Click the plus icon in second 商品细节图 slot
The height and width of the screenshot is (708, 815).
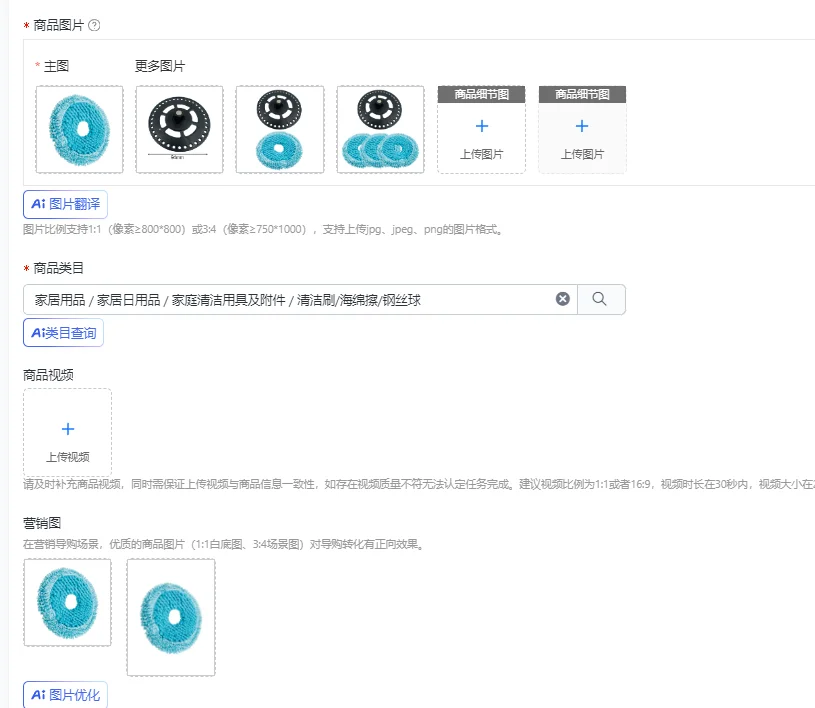click(x=582, y=126)
